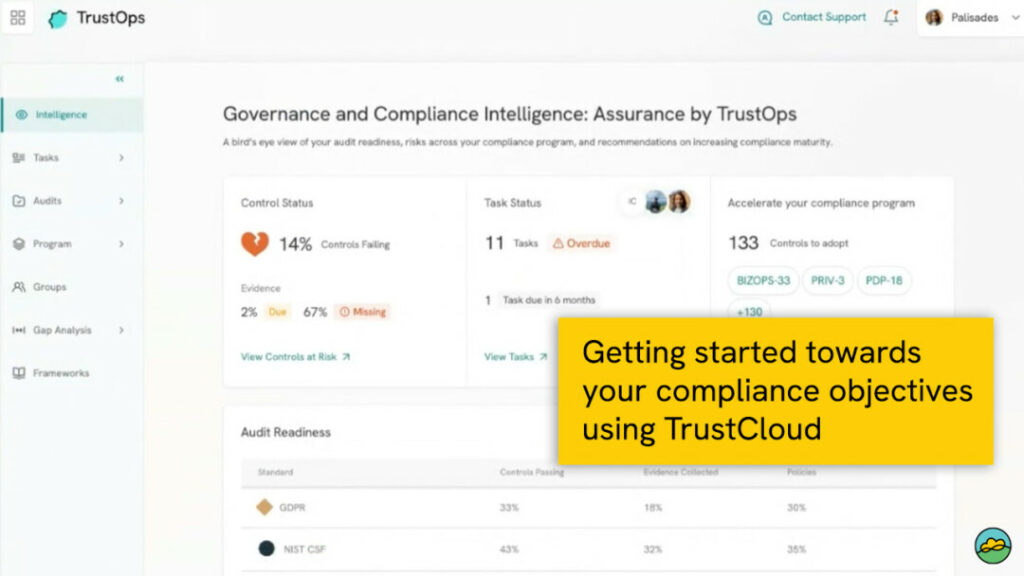The image size is (1024, 576).
Task: Click the landscape avatar in Task Status
Action: 656,202
